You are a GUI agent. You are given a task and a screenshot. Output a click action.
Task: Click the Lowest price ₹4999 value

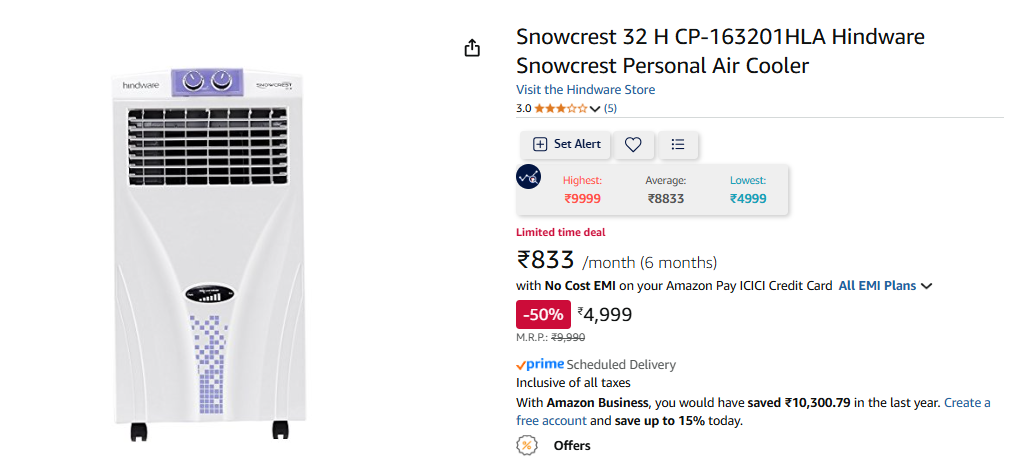point(748,199)
